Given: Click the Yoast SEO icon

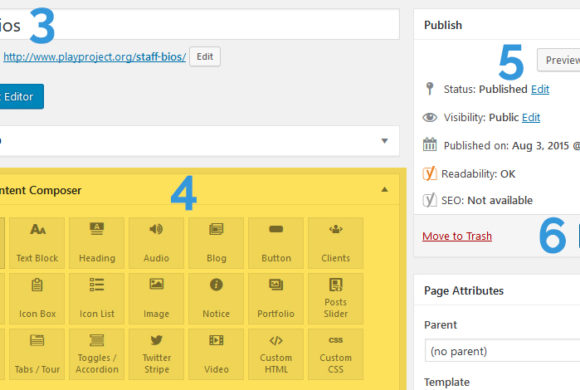Looking at the screenshot, I should pos(430,200).
